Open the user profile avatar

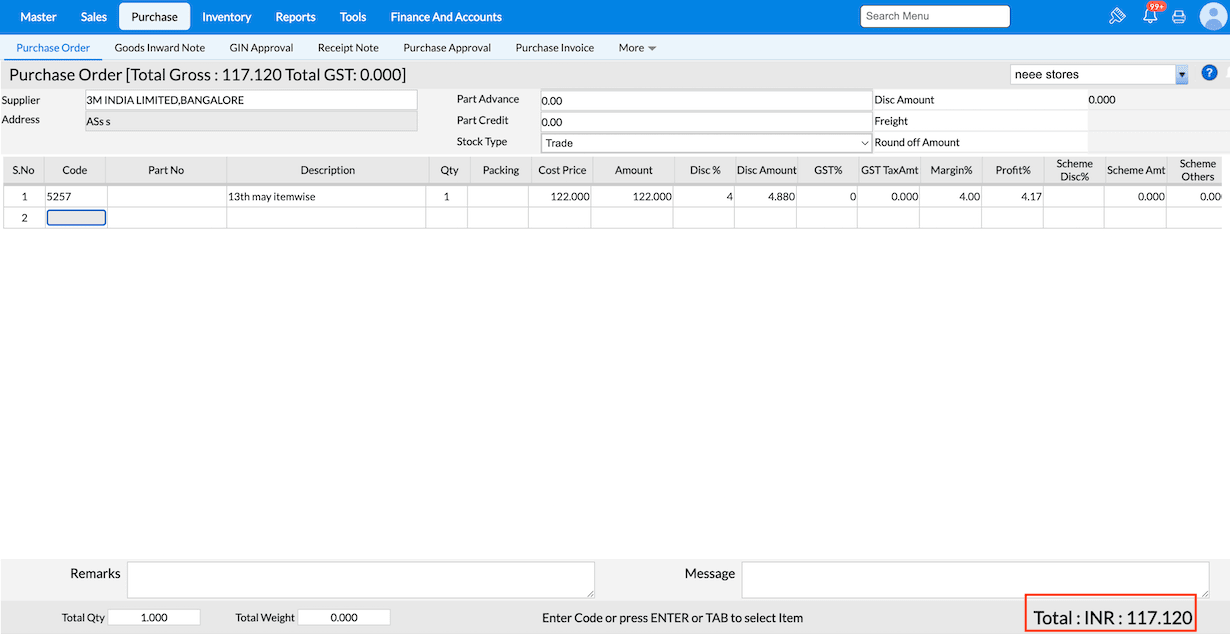point(1212,17)
